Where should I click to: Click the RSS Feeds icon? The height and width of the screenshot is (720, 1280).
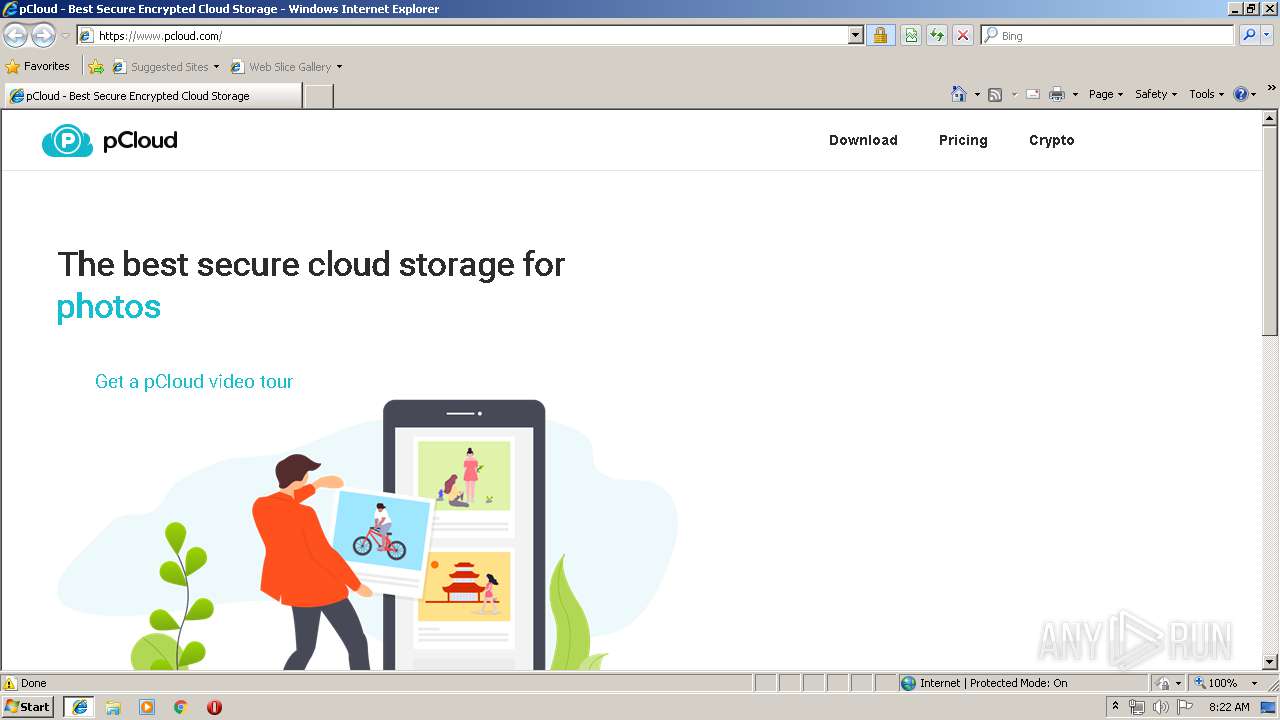click(x=995, y=94)
